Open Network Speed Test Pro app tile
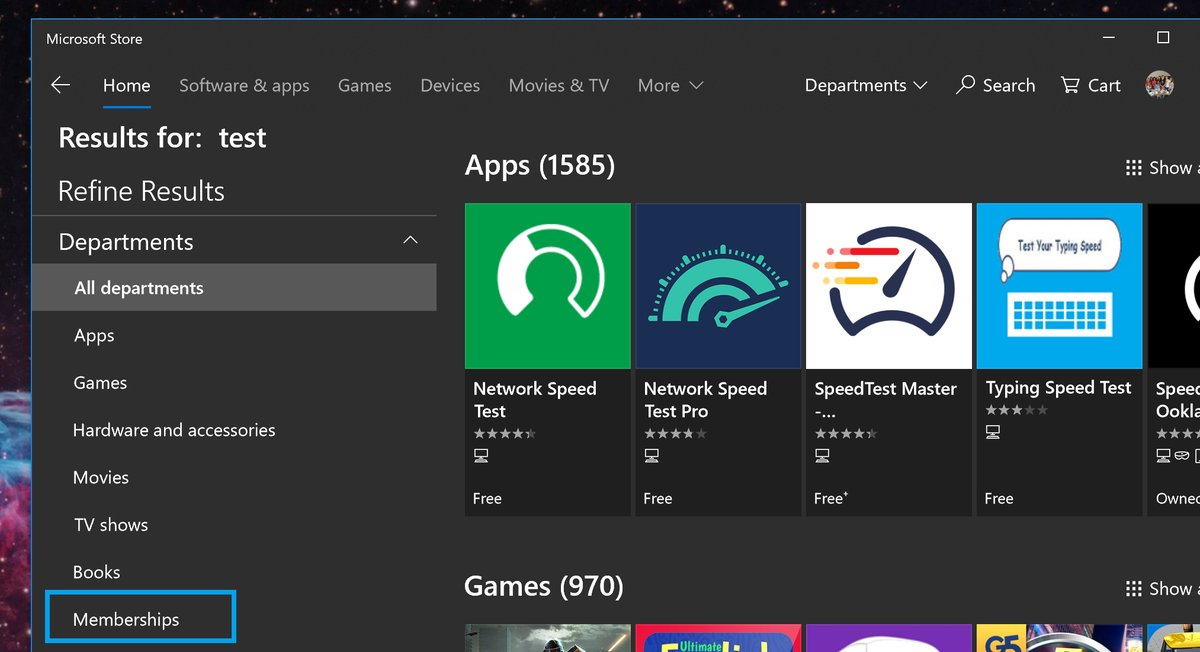This screenshot has width=1200, height=652. click(718, 359)
